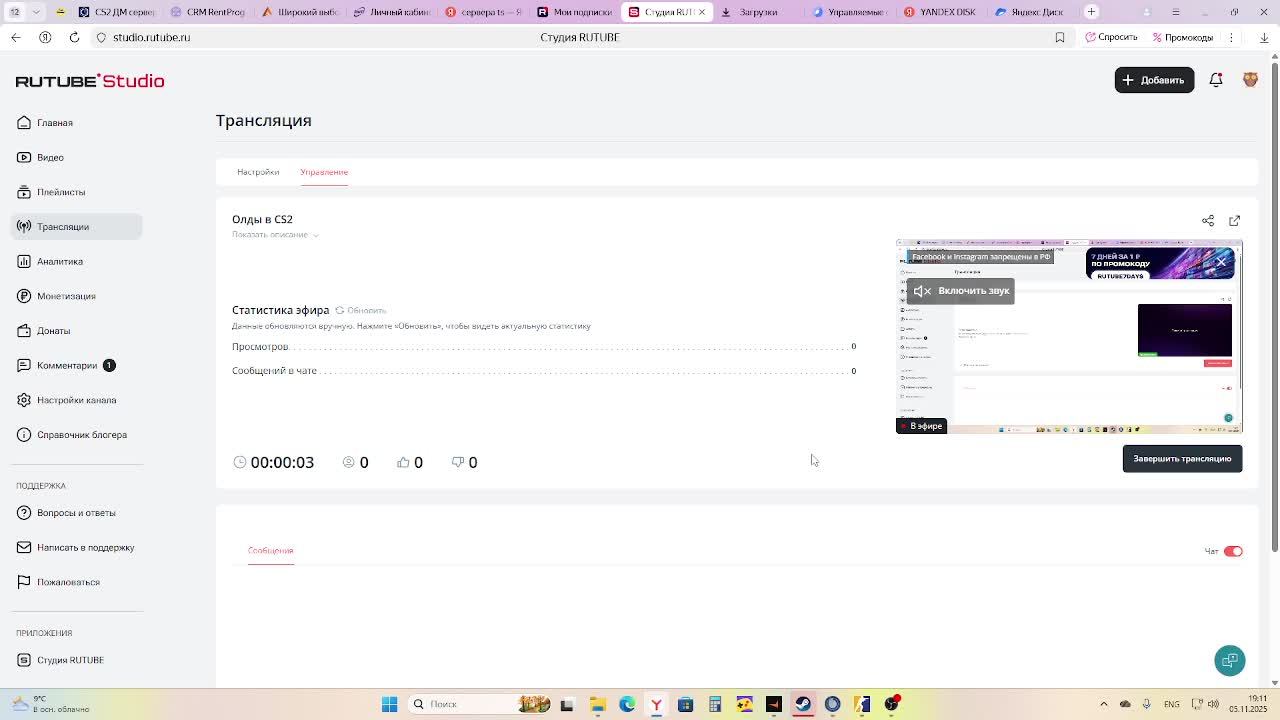Viewport: 1280px width, 720px height.
Task: Open the Главная home sidebar item
Action: 54,123
